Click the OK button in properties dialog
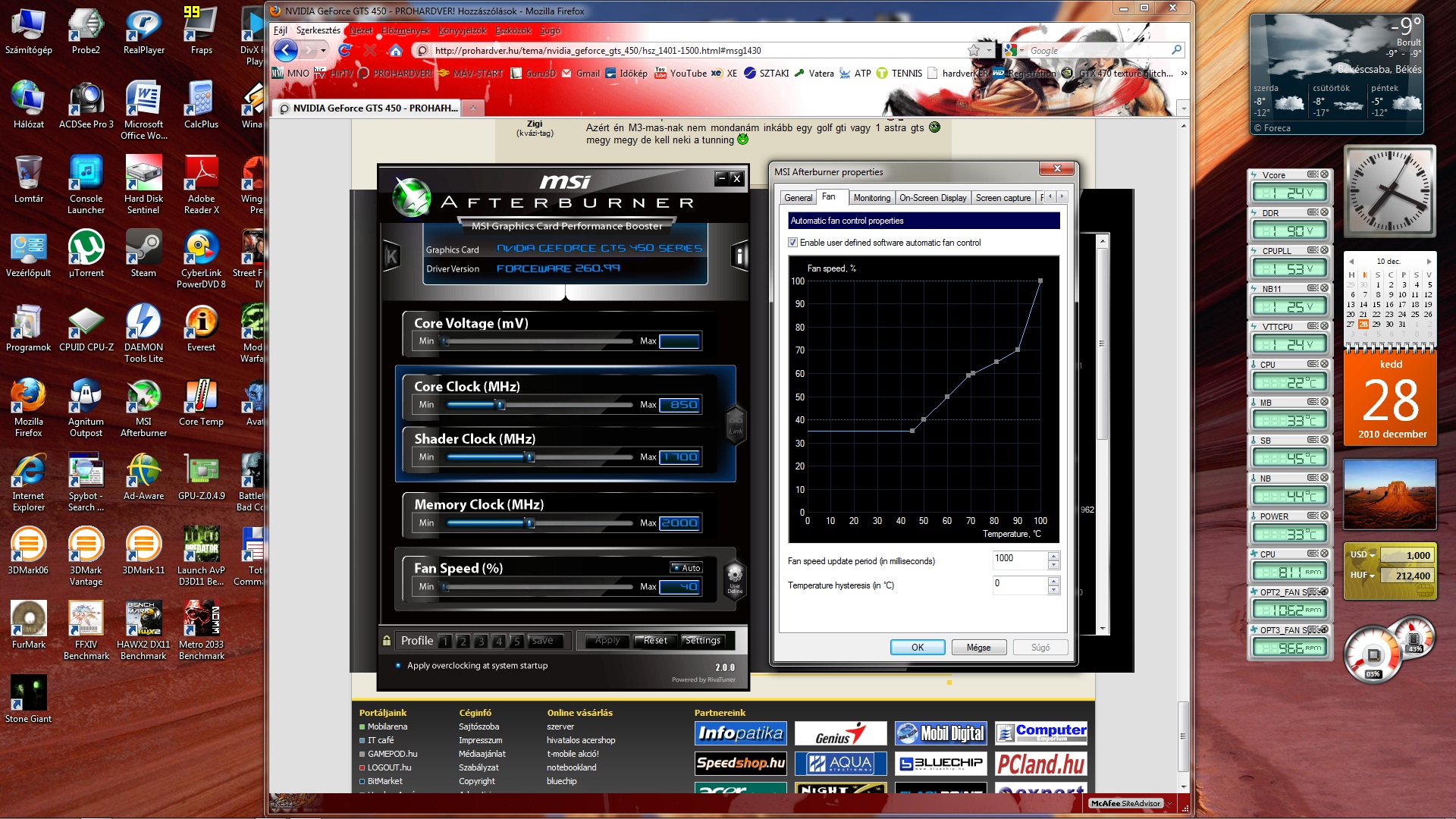The height and width of the screenshot is (819, 1456). (x=918, y=648)
